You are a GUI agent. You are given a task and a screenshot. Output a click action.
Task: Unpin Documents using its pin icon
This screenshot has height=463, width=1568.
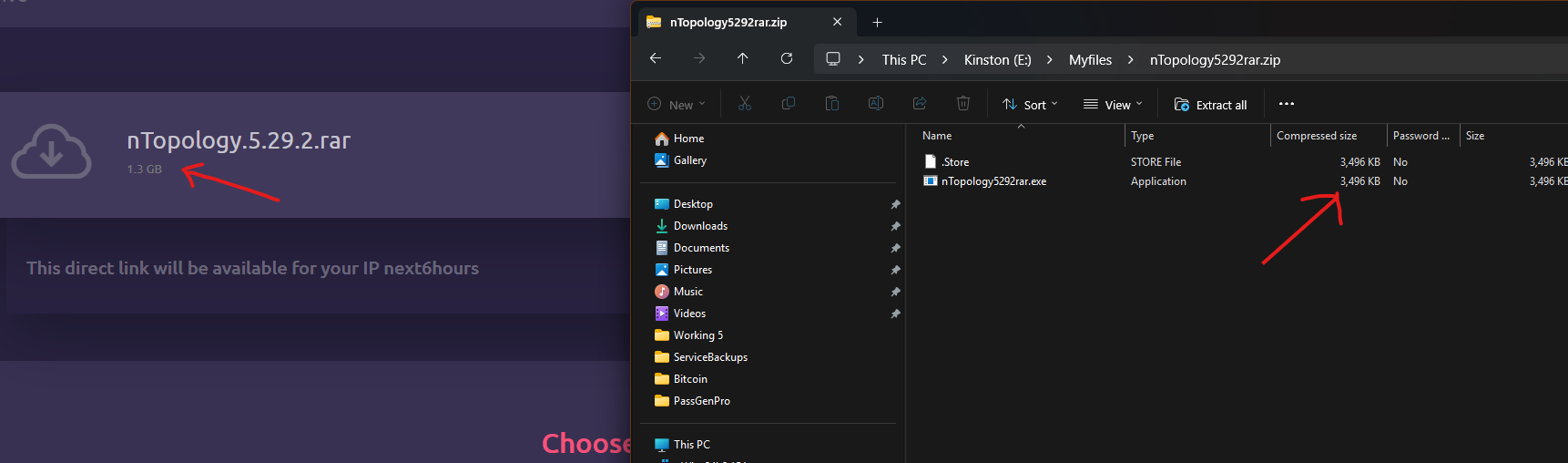[895, 248]
